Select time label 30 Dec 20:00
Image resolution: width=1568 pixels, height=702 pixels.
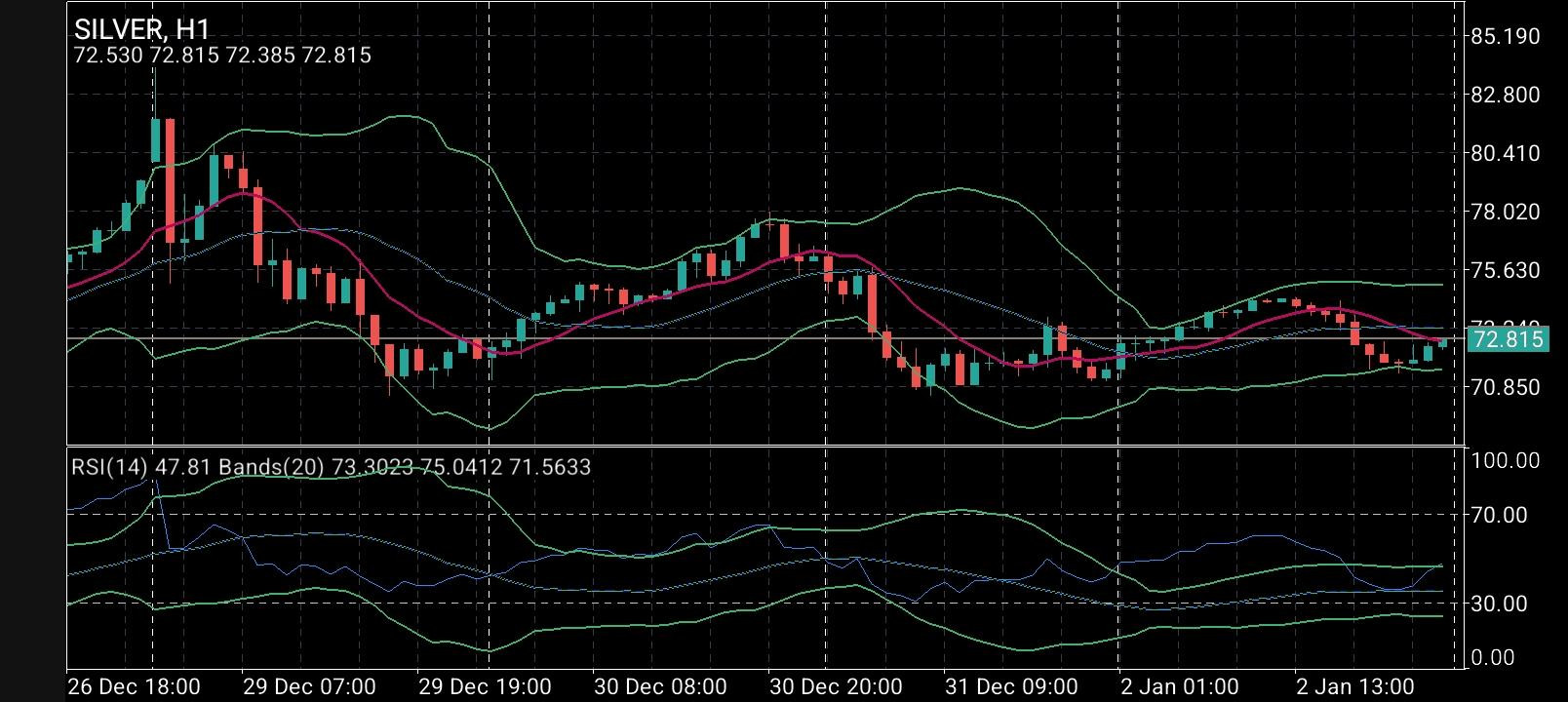coord(836,686)
